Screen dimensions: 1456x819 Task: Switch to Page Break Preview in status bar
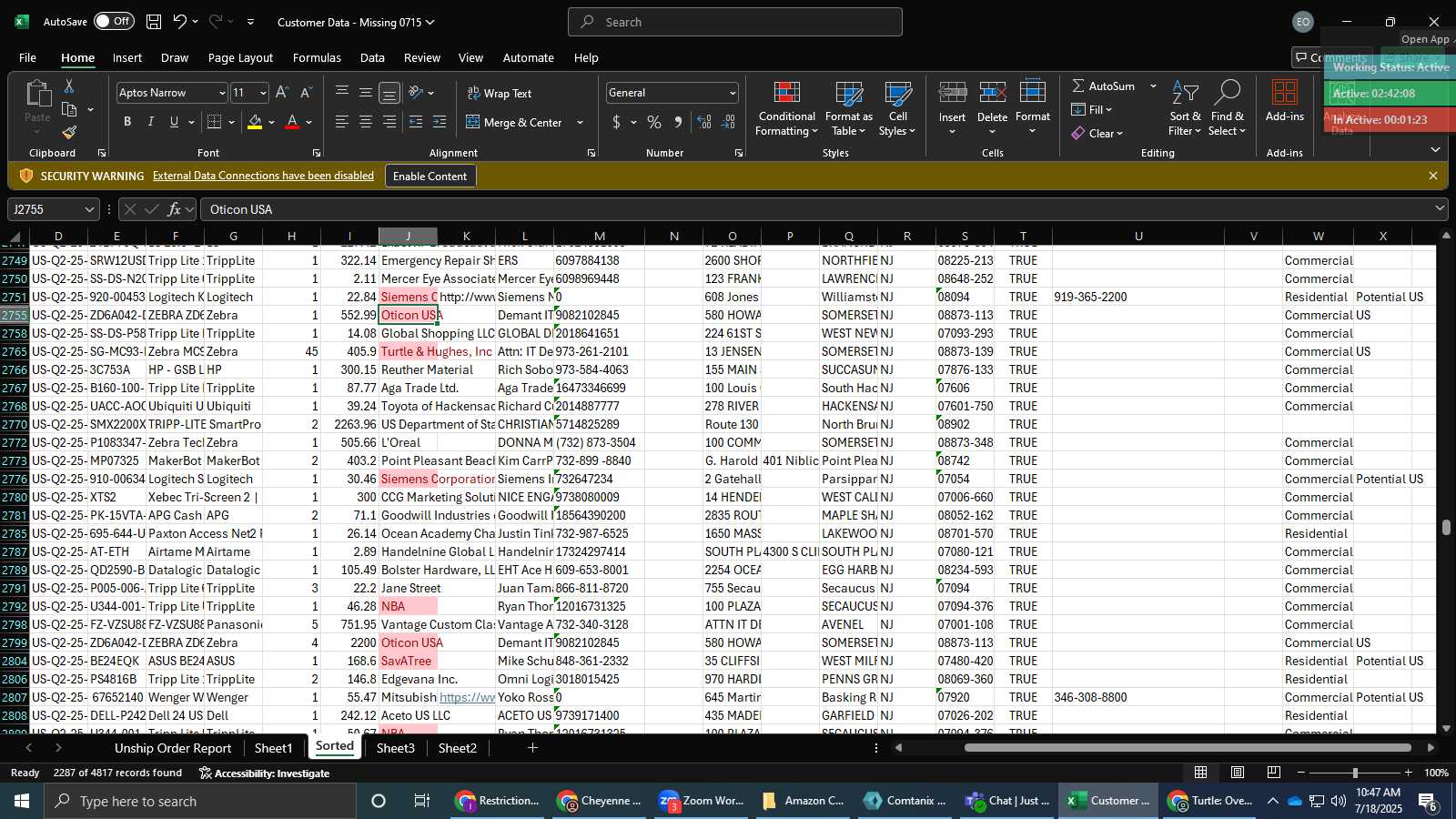[x=1274, y=773]
